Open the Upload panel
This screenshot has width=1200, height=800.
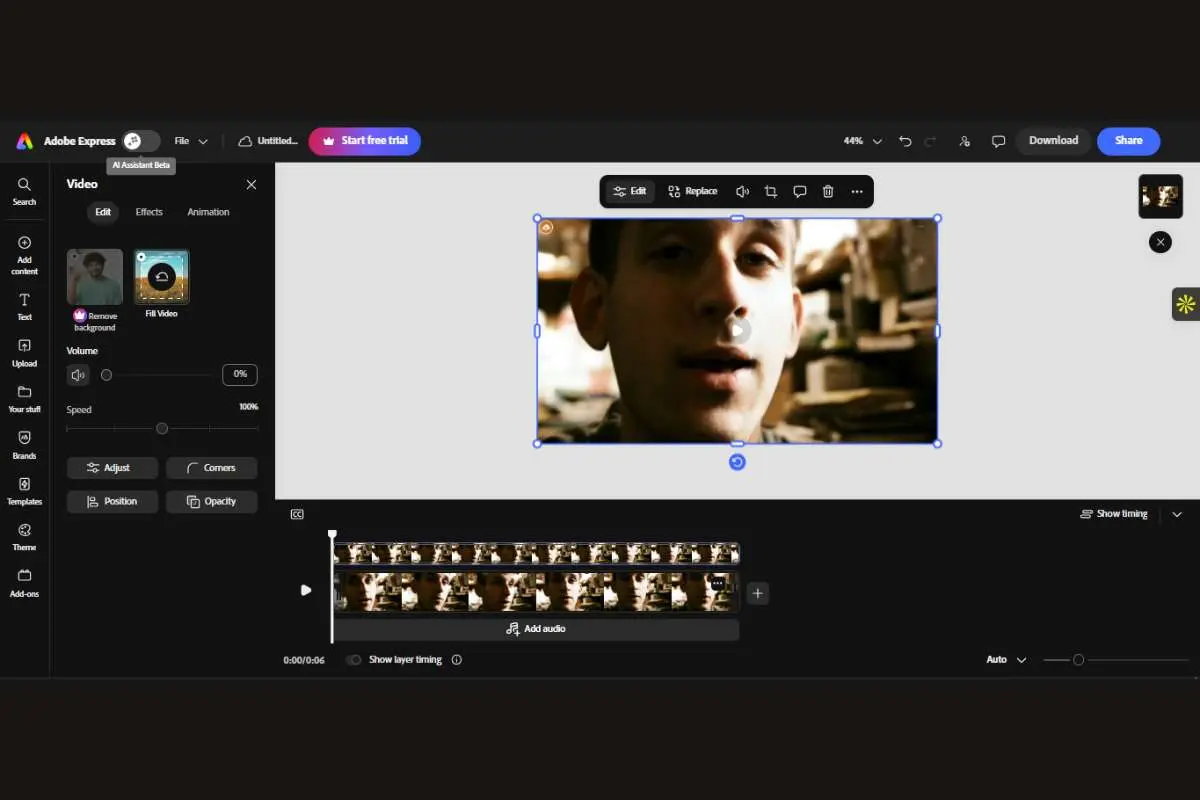point(24,354)
